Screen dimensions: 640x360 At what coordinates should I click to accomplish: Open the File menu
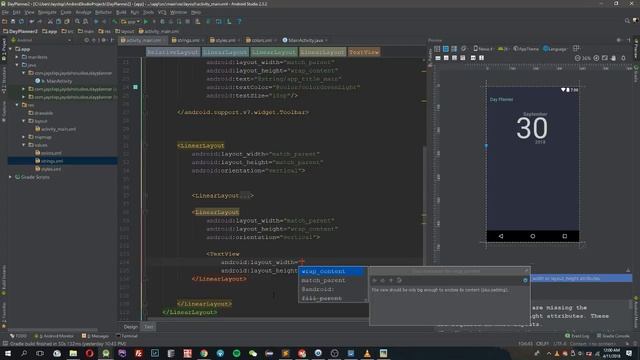tap(5, 12)
